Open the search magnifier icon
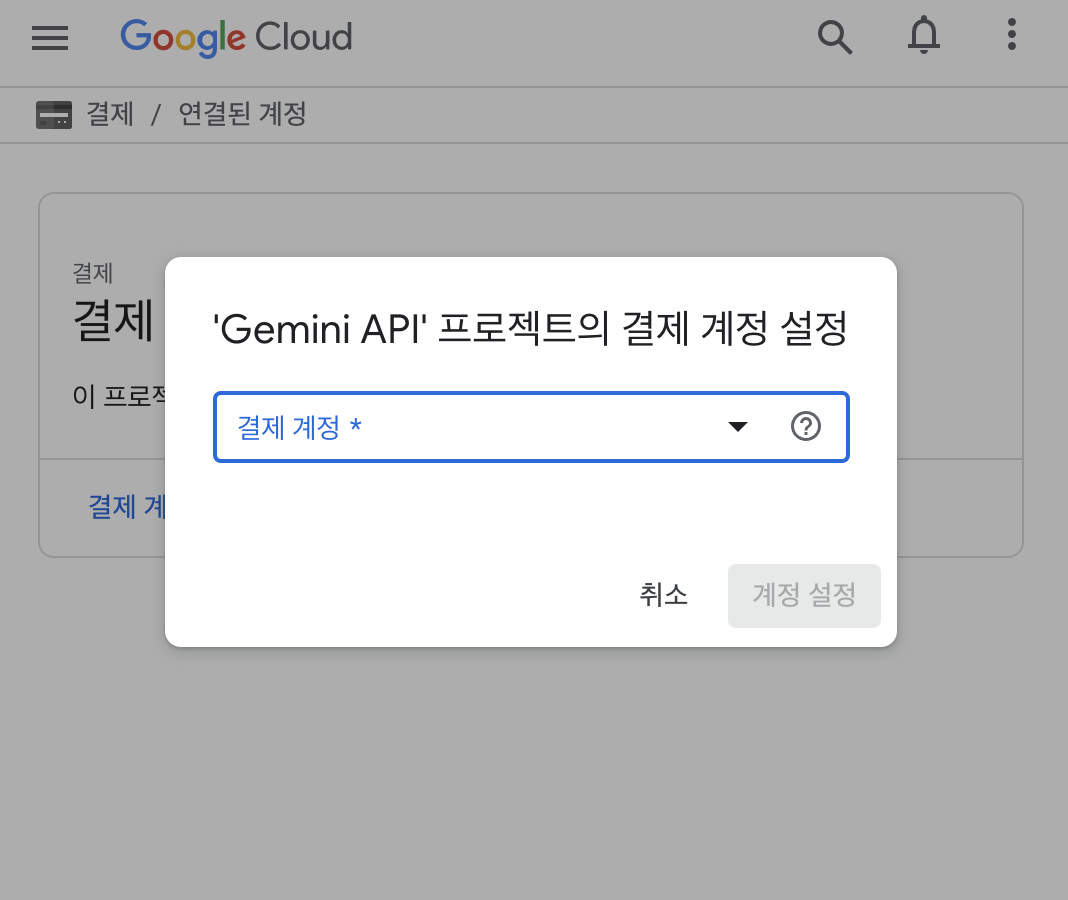Viewport: 1068px width, 900px height. coord(834,37)
